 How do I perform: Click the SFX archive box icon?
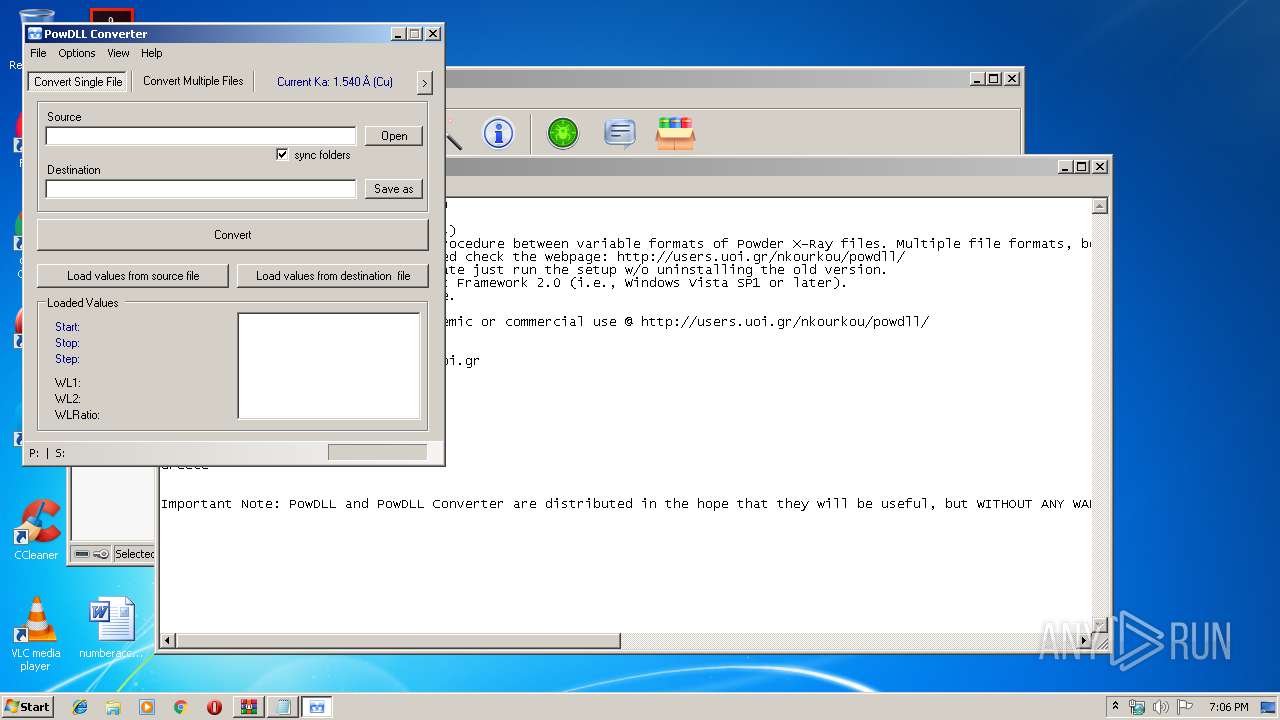[x=675, y=133]
